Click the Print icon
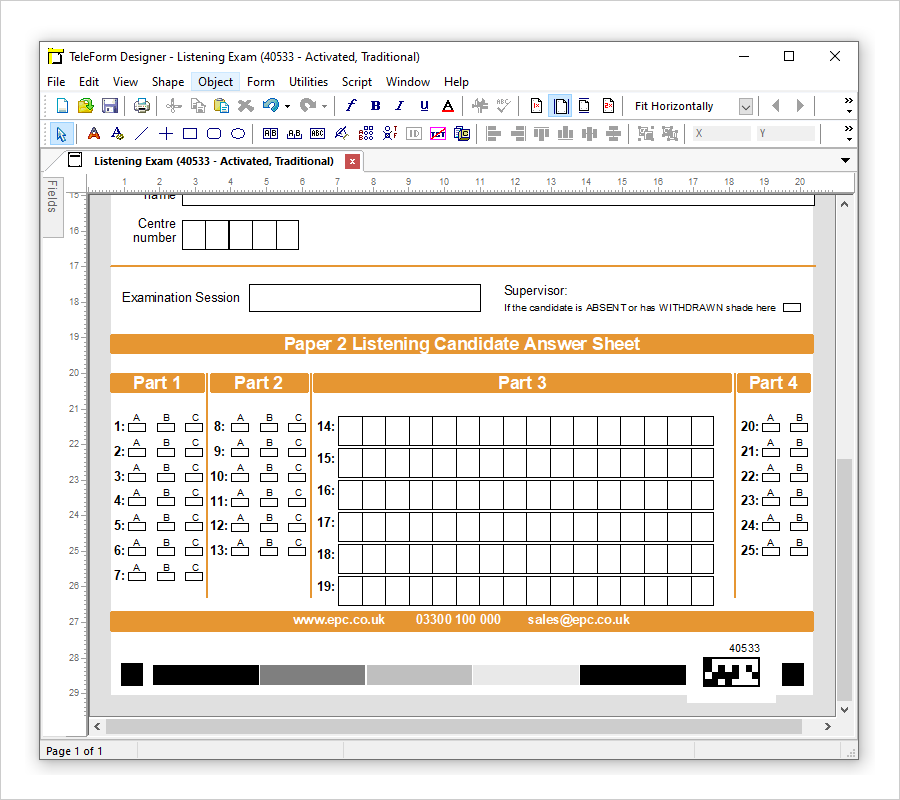This screenshot has height=800, width=900. (x=141, y=106)
